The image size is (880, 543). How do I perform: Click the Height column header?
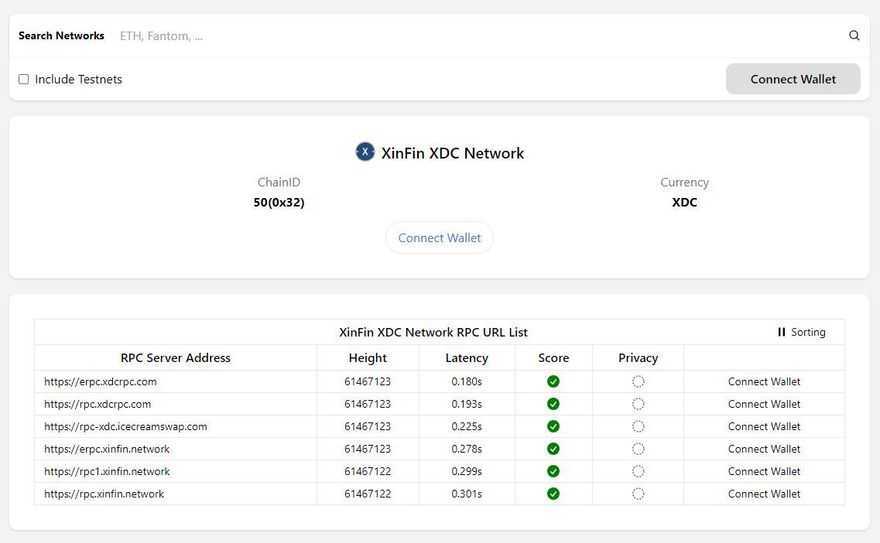(368, 358)
